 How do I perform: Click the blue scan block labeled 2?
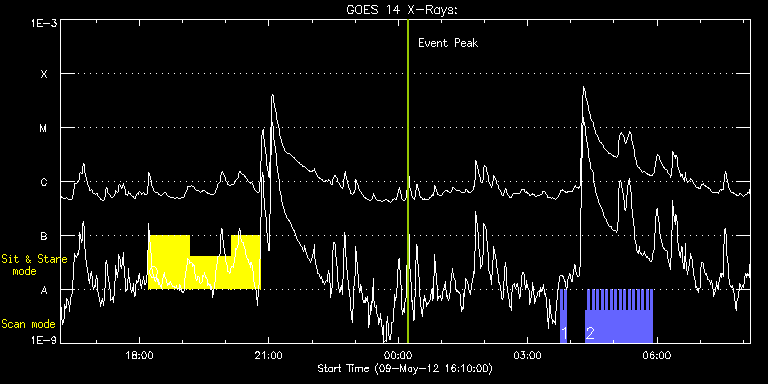[x=619, y=316]
